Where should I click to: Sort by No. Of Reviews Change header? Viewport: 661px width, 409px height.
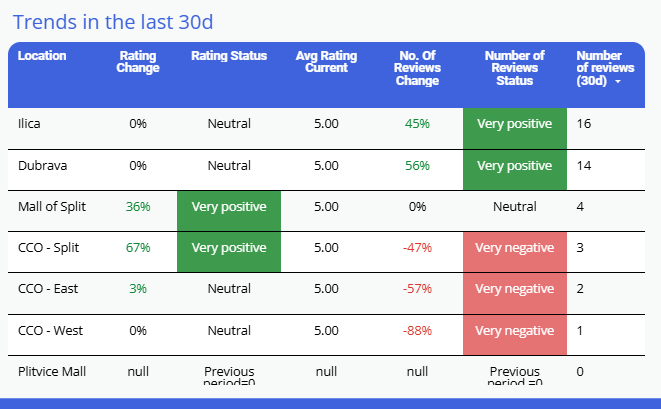[418, 68]
